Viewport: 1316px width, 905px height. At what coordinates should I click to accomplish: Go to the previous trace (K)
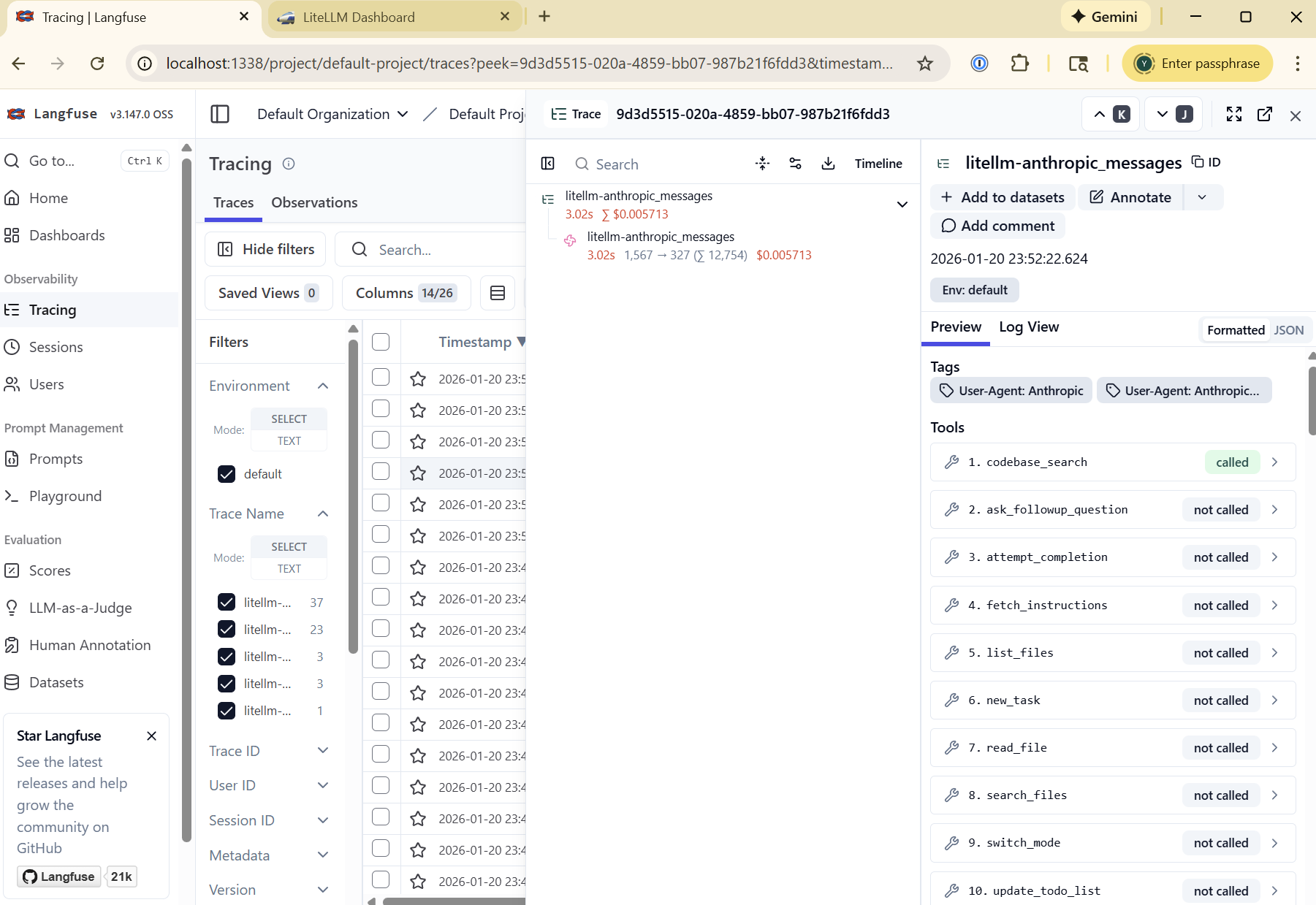(1111, 114)
